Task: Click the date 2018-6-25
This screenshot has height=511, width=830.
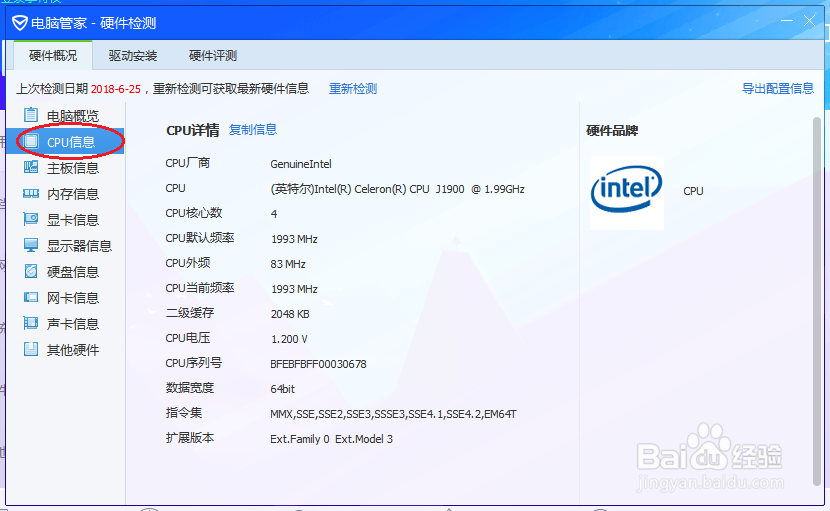Action: 116,89
